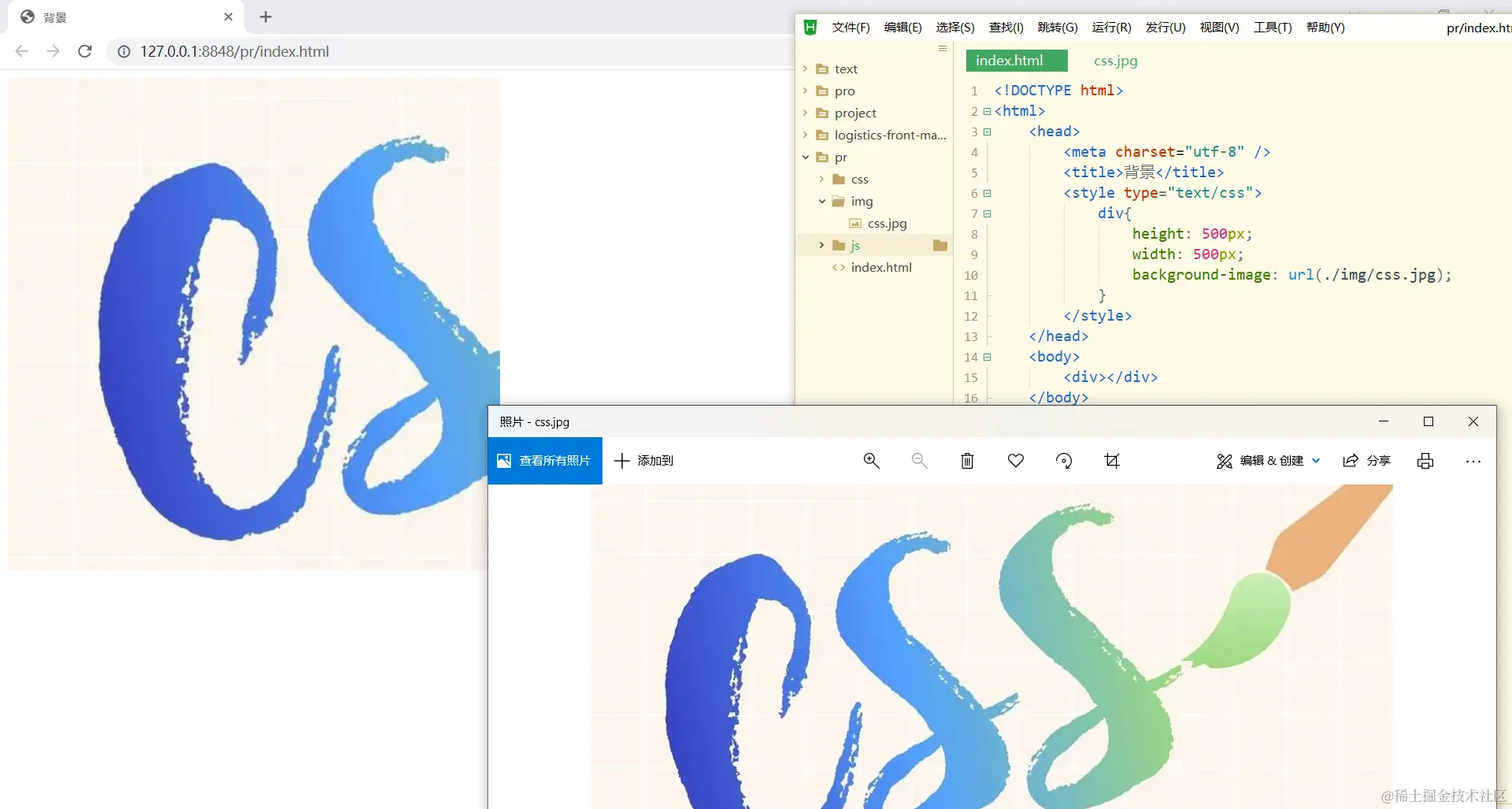Open the 跳转(G) menu
1512x809 pixels.
[1058, 28]
